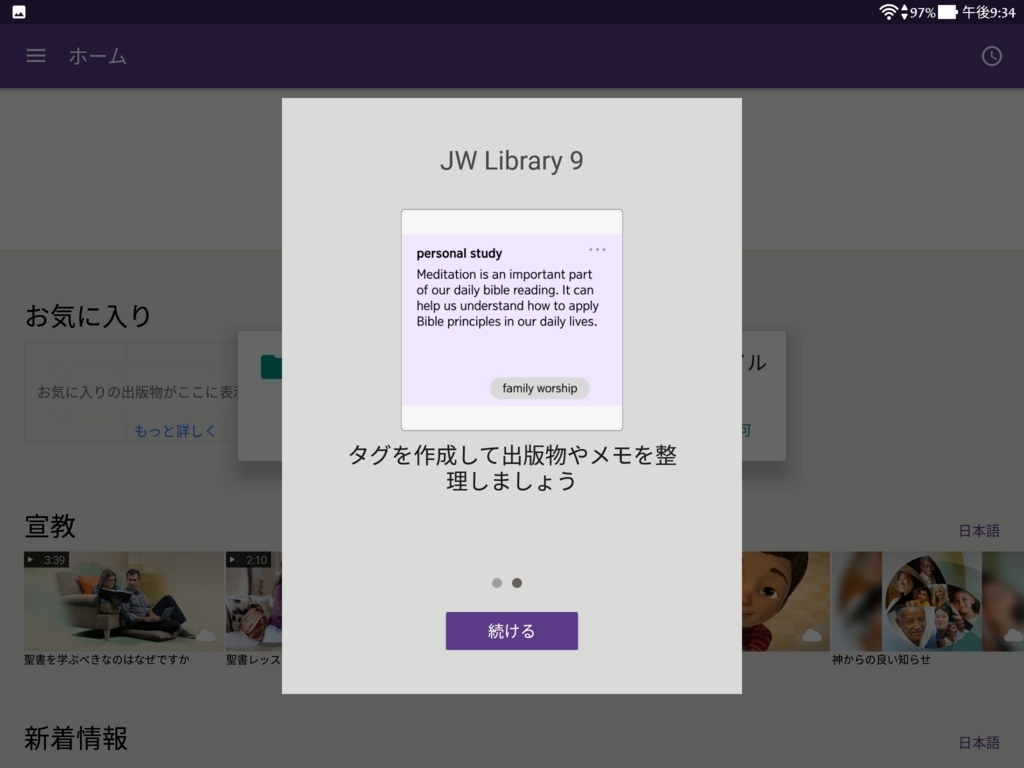Viewport: 1024px width, 768px height.
Task: Tap the お気に入り heading
Action: click(x=88, y=316)
